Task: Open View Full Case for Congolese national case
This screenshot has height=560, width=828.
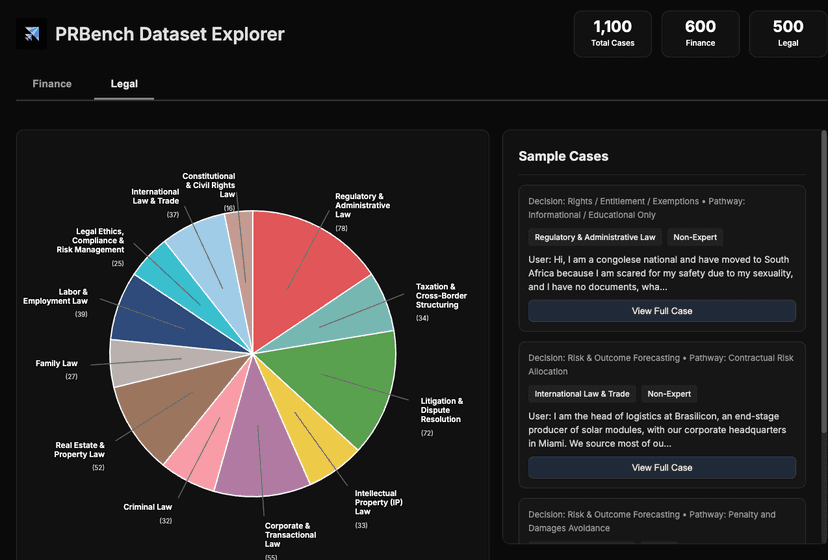Action: [661, 311]
